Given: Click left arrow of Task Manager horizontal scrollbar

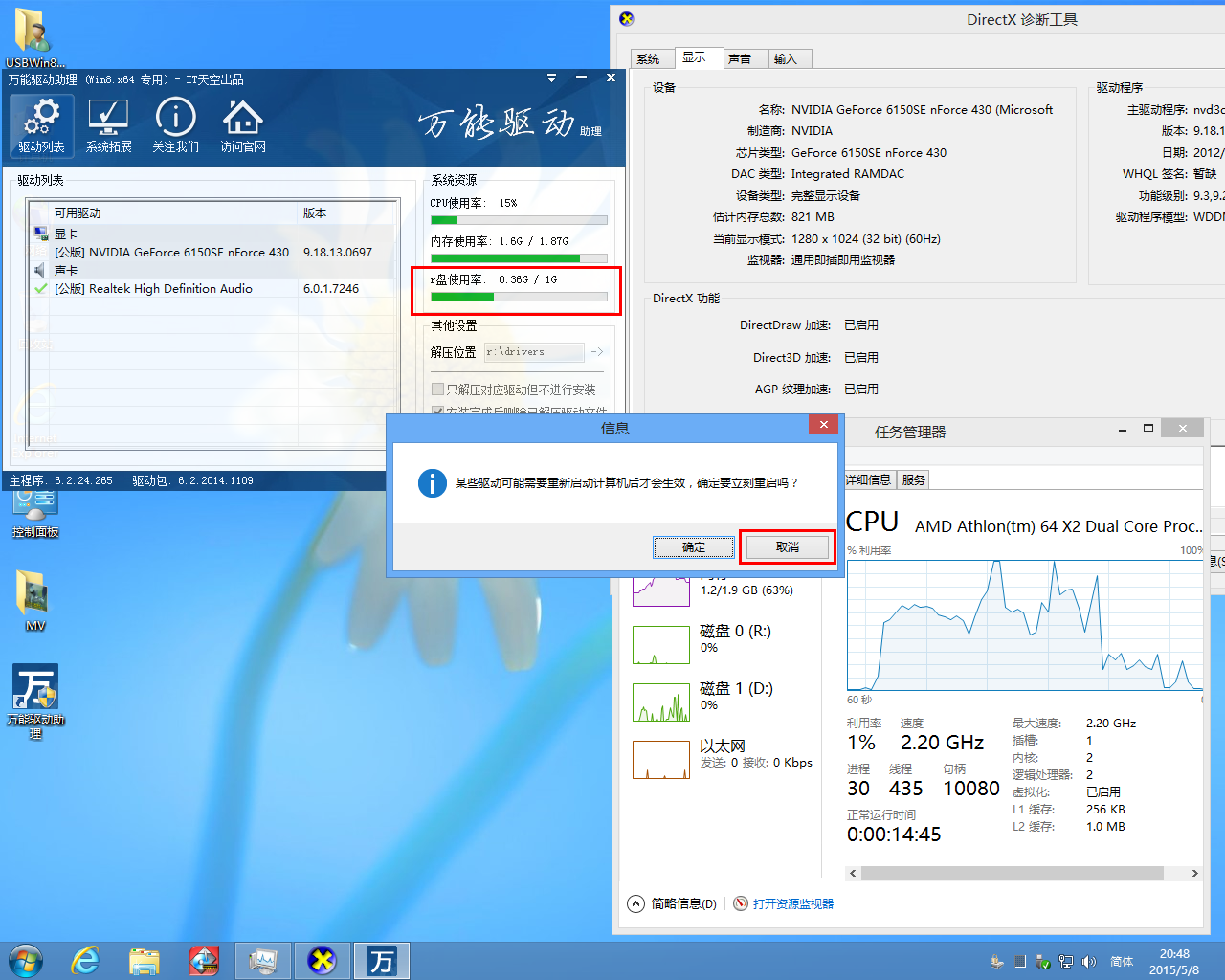Looking at the screenshot, I should click(853, 873).
